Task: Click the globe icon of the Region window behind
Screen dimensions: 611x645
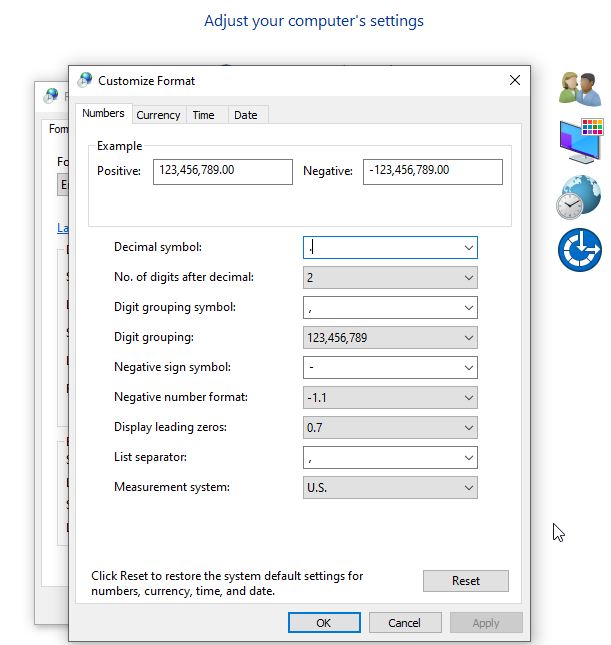Action: (51, 96)
